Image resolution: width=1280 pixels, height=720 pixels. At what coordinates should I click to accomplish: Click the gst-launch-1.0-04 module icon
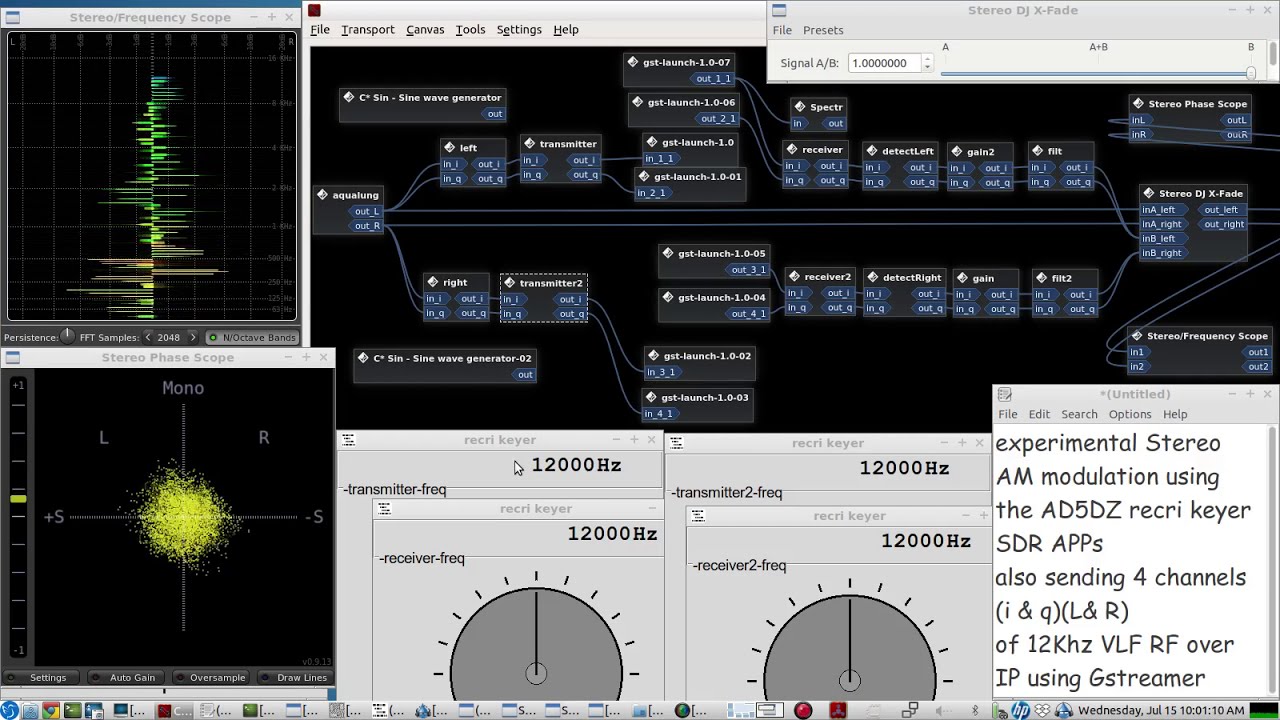click(668, 297)
